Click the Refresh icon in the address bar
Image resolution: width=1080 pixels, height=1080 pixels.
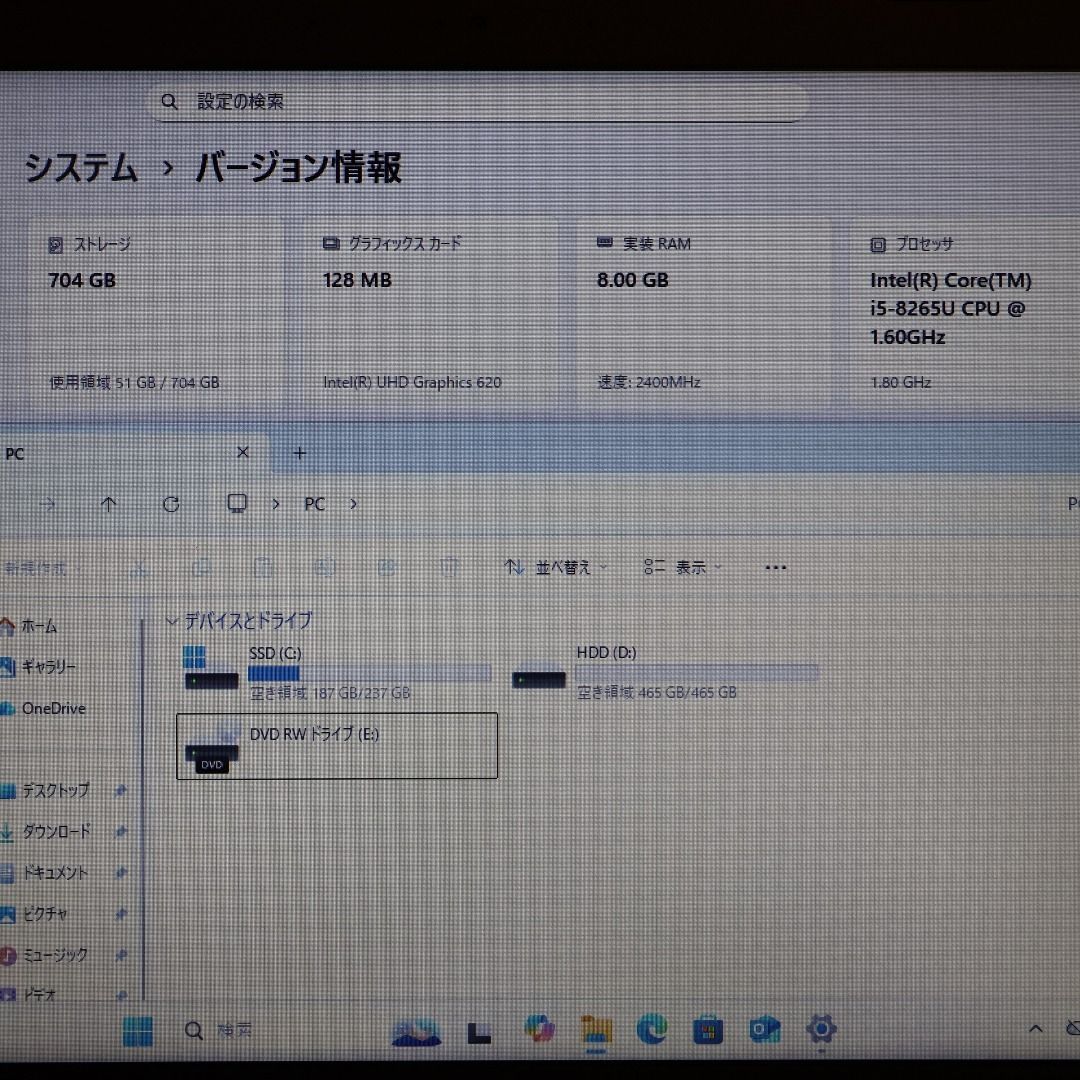(x=170, y=504)
